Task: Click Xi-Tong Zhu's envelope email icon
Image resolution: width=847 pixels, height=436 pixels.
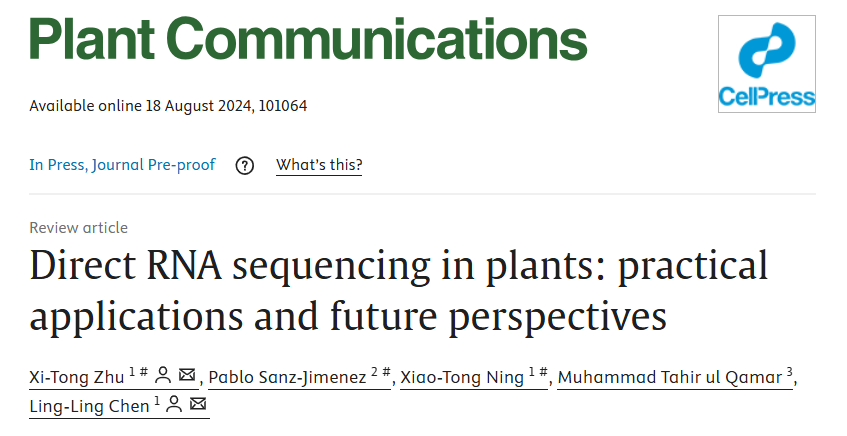Action: (x=187, y=376)
